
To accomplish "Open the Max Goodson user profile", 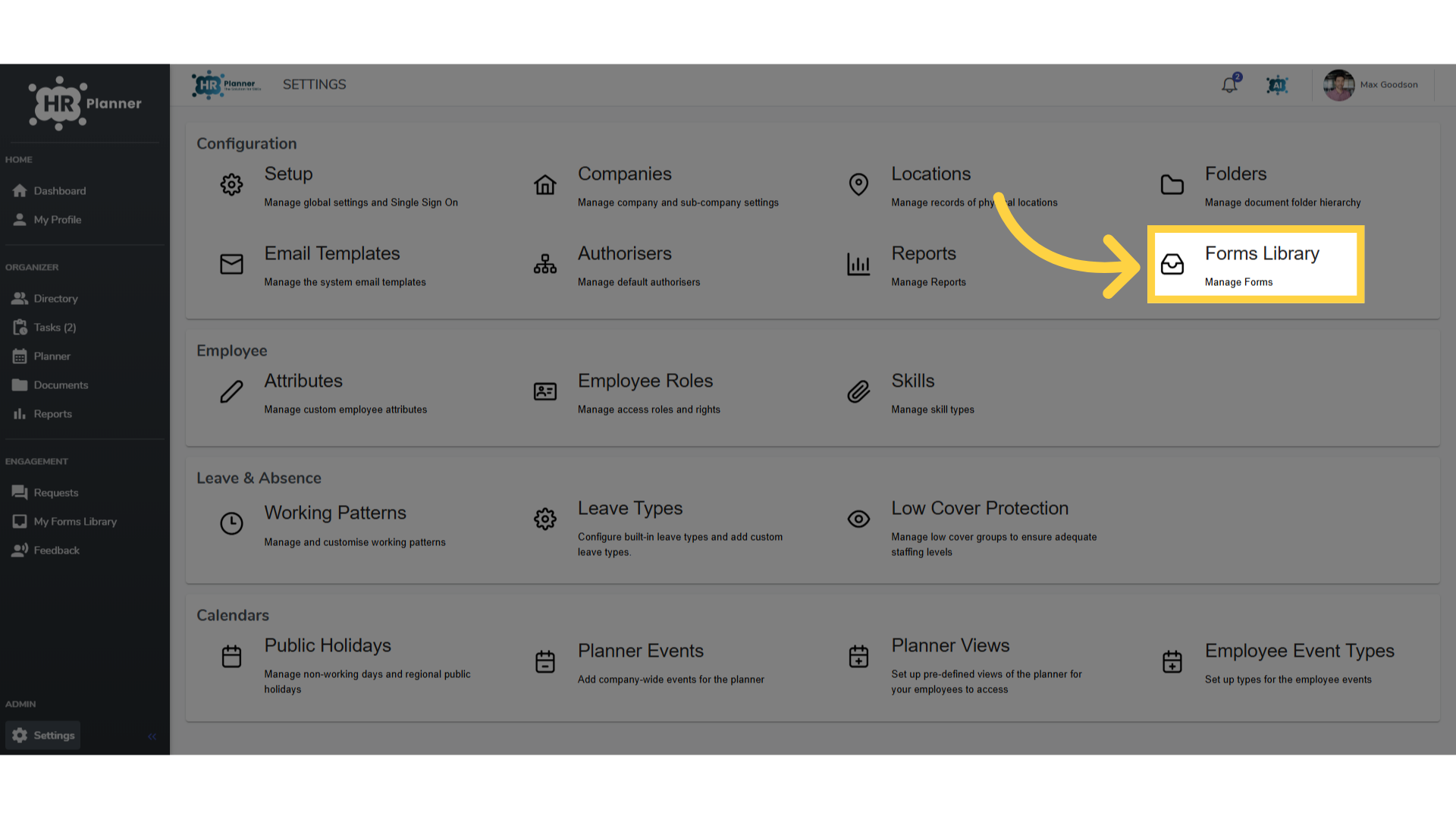I will [1371, 85].
